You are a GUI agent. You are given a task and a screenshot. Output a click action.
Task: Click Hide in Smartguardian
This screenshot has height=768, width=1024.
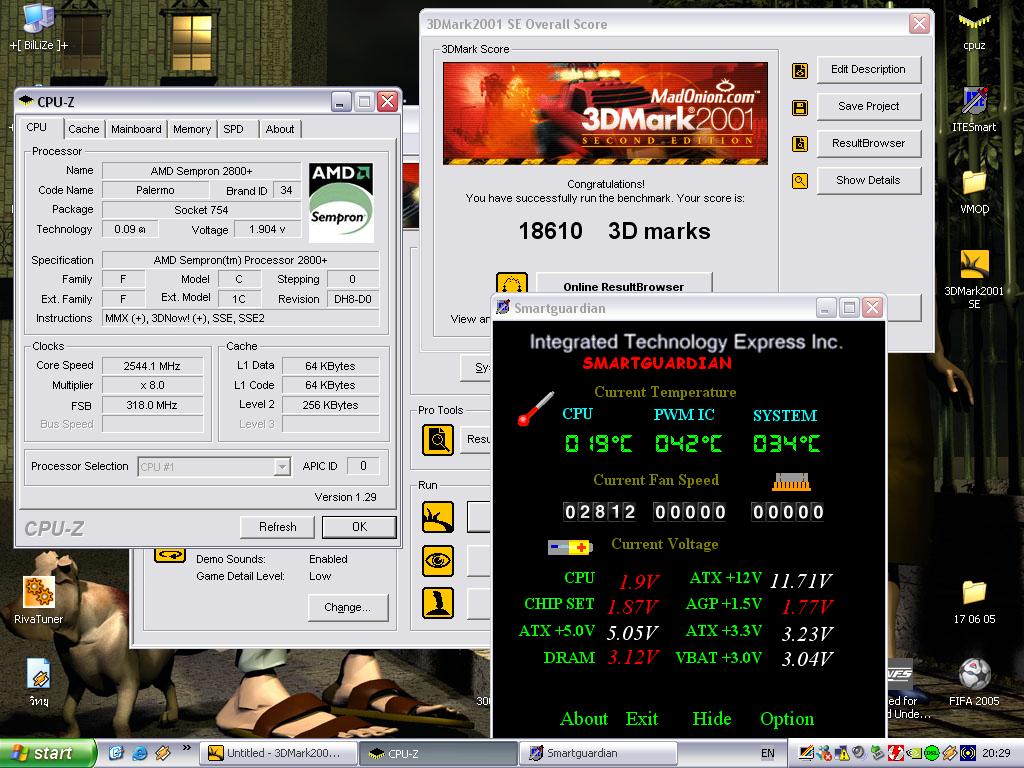click(x=712, y=718)
